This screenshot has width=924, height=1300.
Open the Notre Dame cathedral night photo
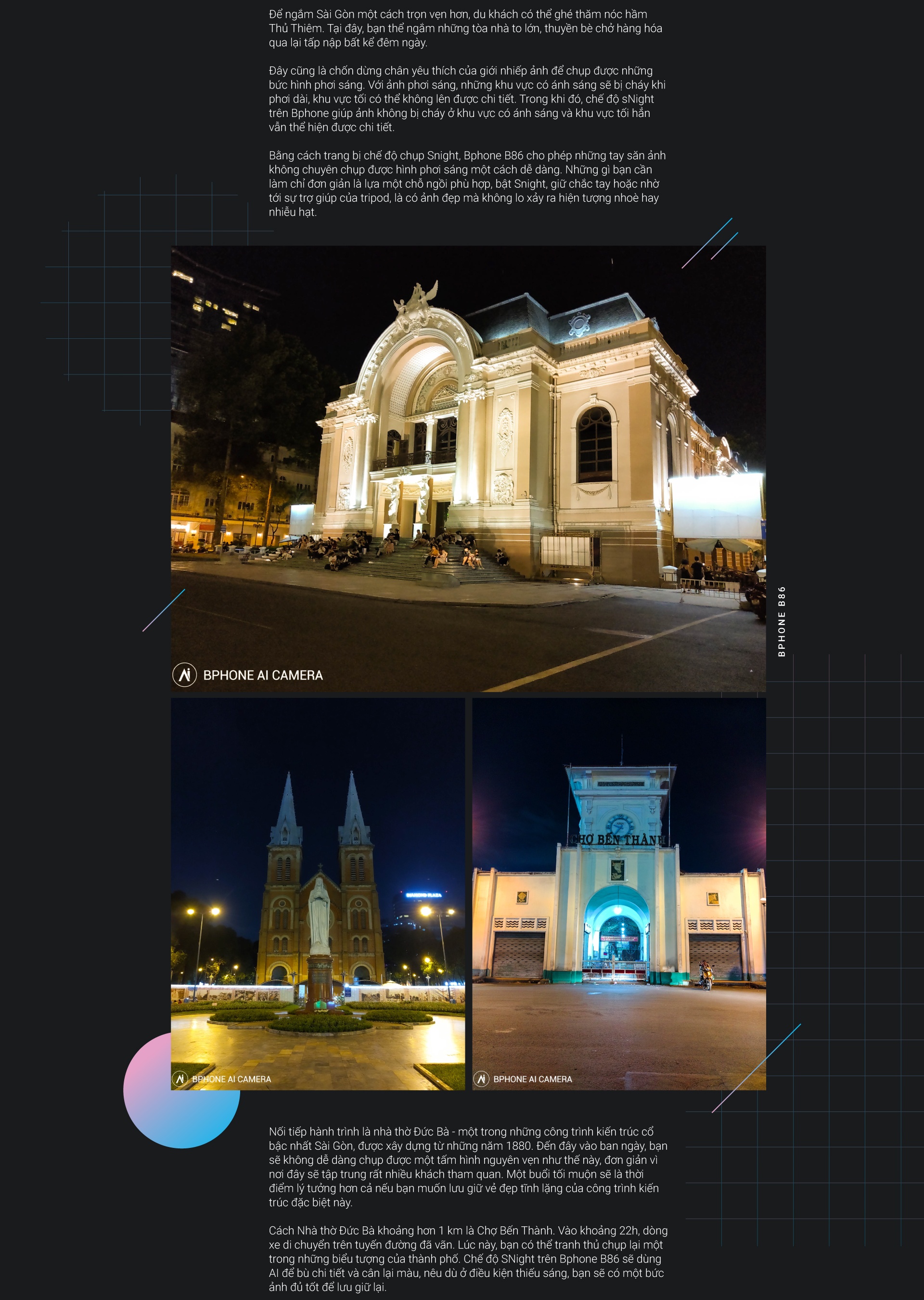pos(318,842)
